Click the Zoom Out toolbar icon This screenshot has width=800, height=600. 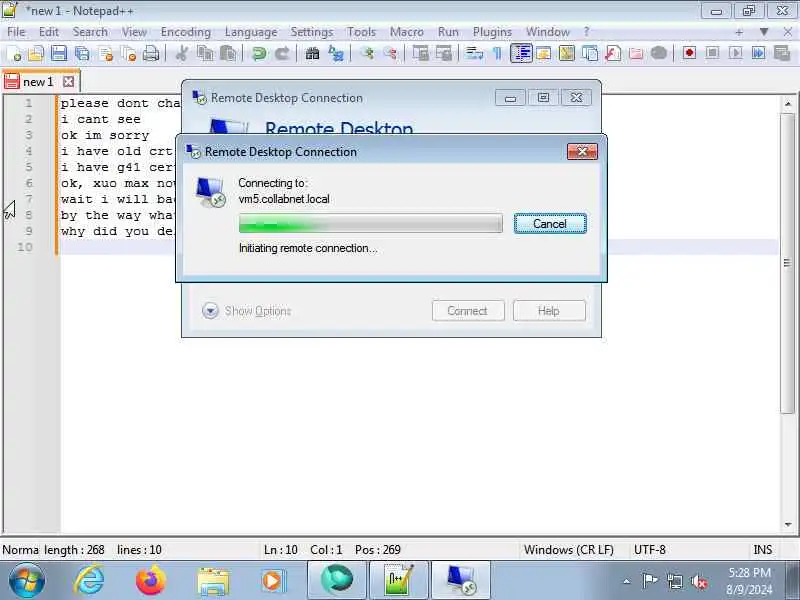click(390, 53)
